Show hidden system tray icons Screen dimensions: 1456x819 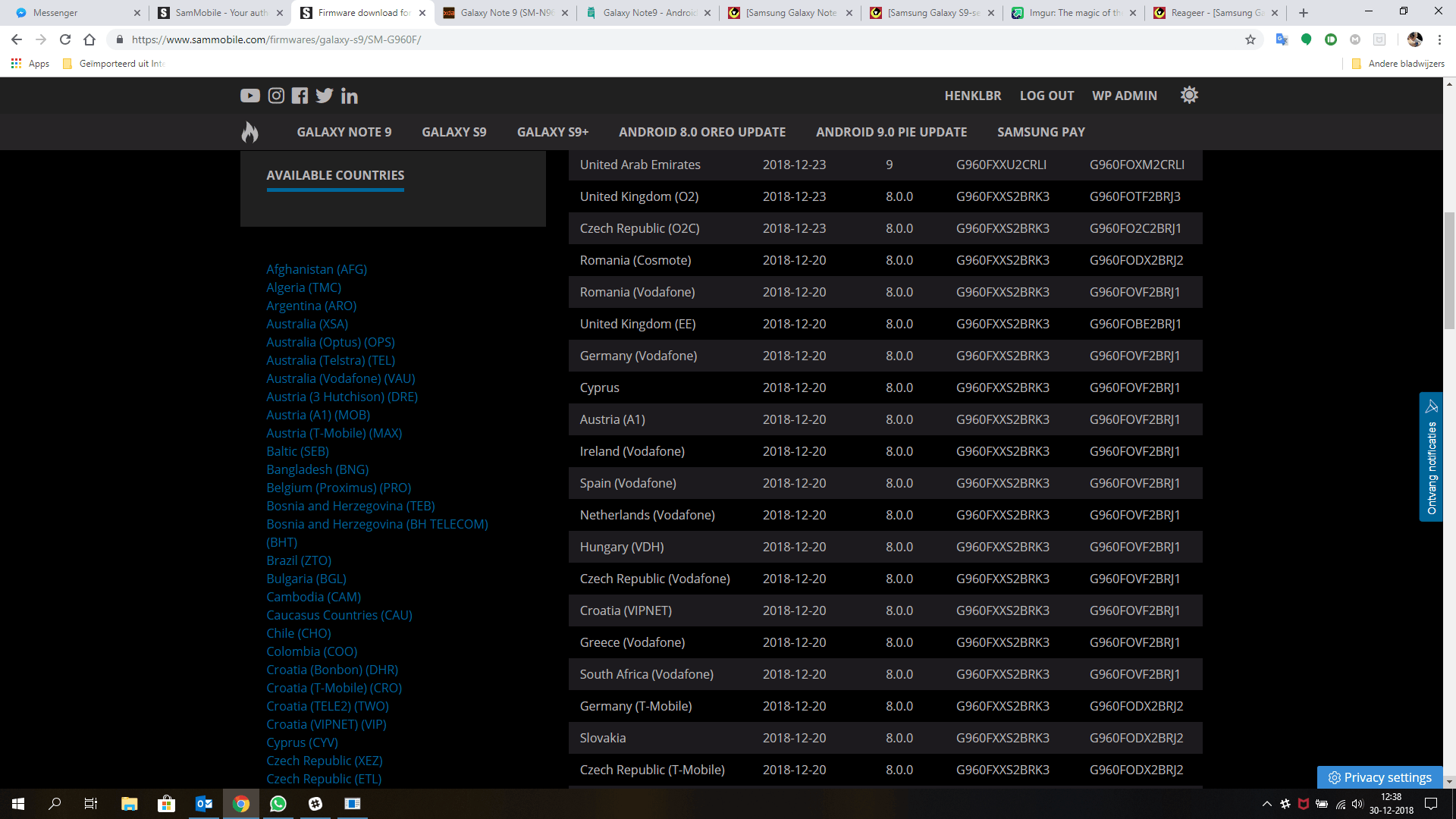click(x=1266, y=804)
